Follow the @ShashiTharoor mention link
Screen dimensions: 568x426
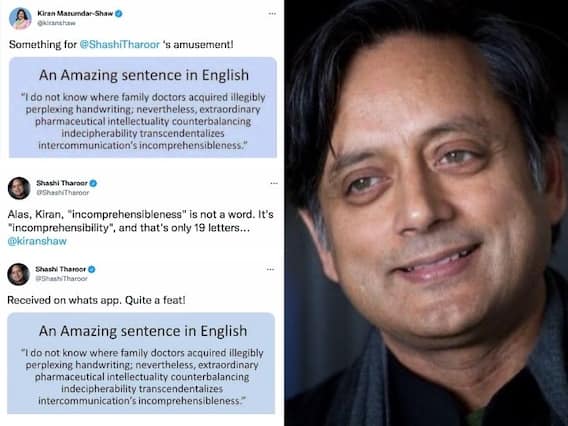[x=120, y=45]
